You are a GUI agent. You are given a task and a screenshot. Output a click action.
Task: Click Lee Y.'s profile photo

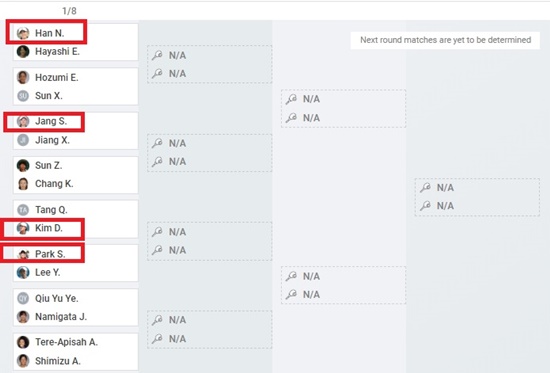[23, 273]
